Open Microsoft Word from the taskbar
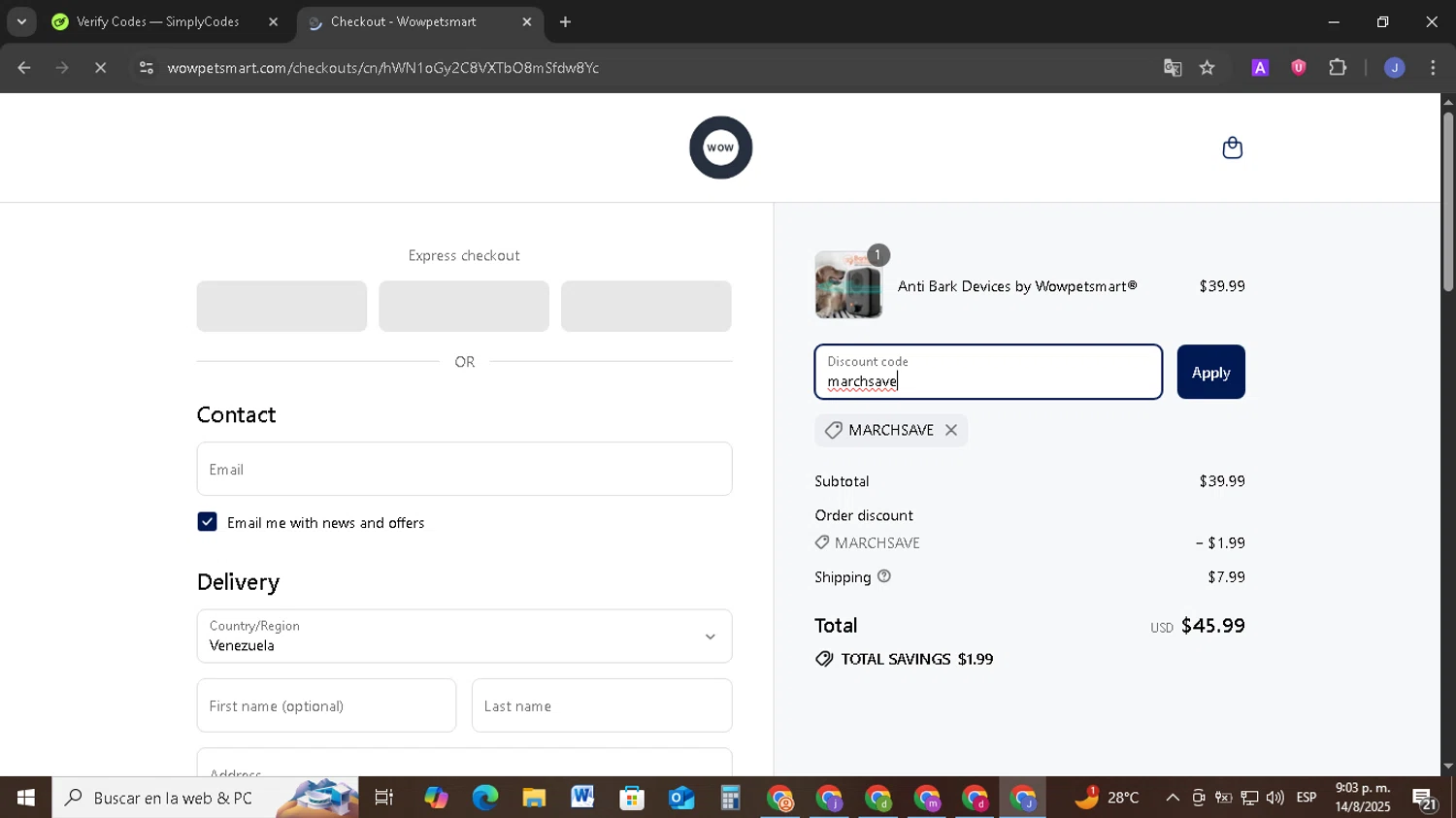Screen dimensions: 1456x818 pos(582,798)
